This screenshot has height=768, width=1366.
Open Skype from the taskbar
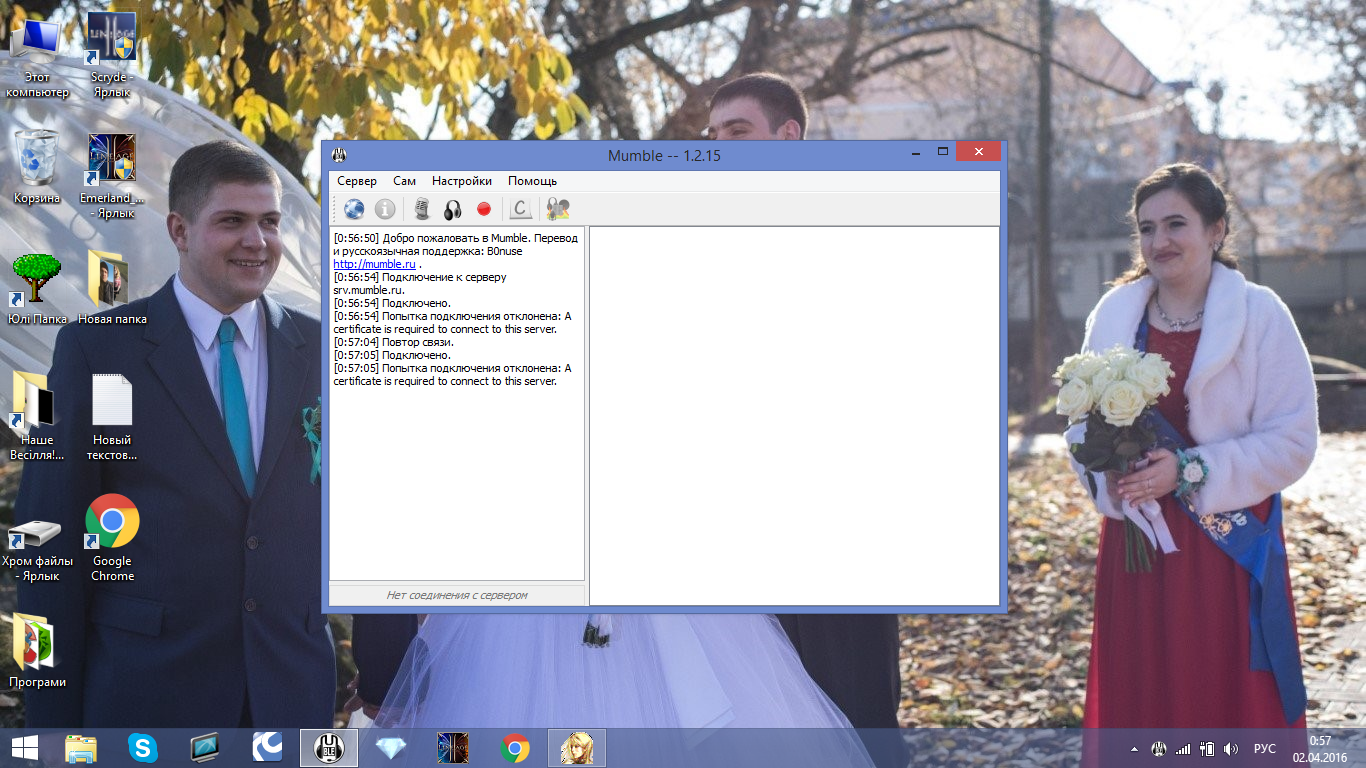(x=143, y=748)
